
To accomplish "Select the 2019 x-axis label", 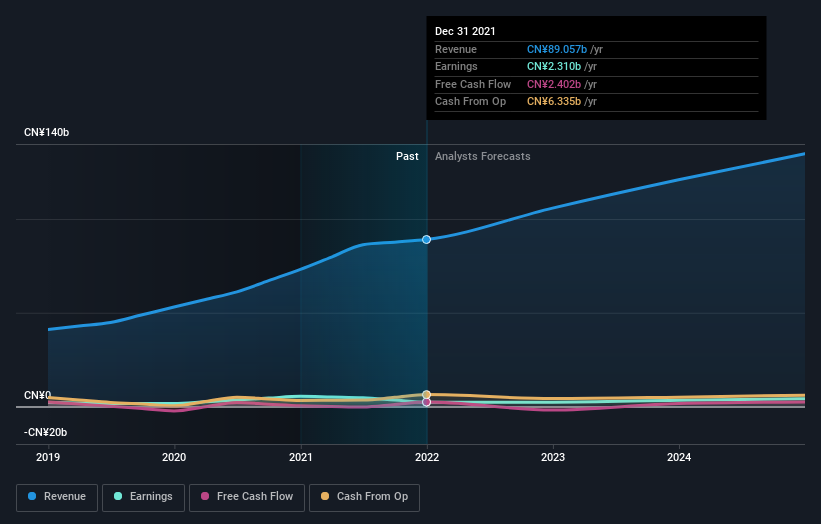I will (48, 458).
